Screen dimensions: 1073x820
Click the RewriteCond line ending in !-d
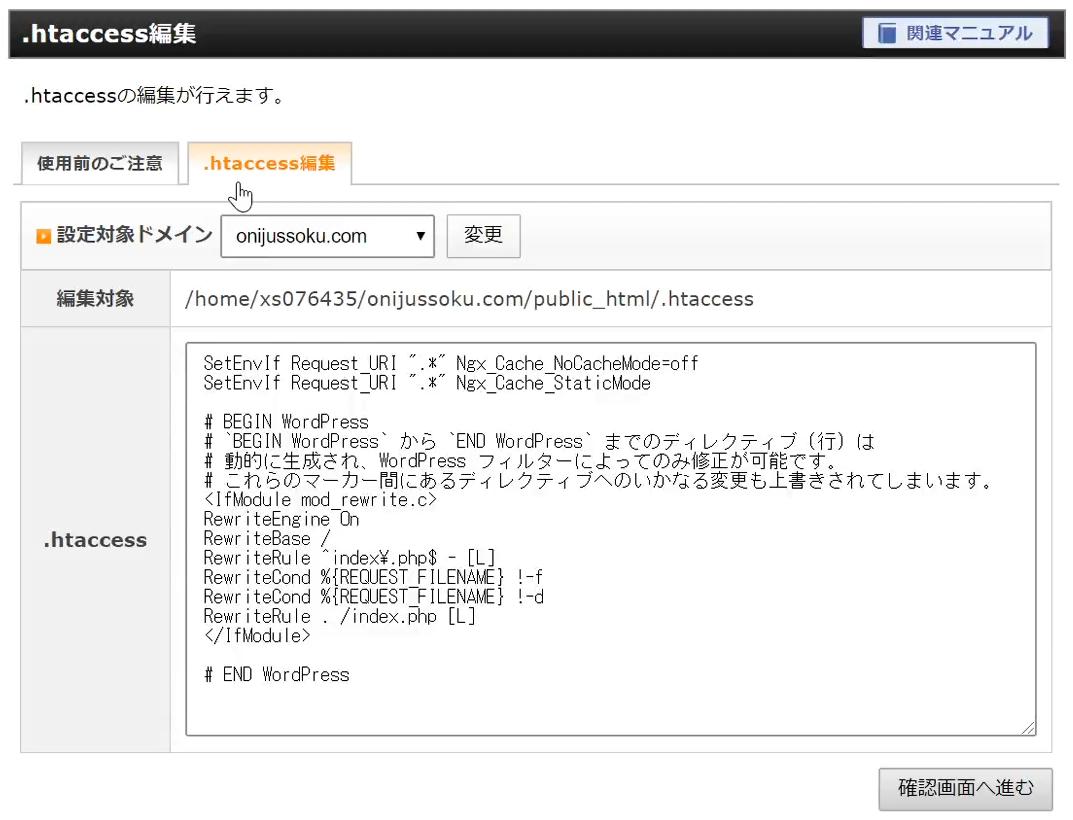coord(374,597)
